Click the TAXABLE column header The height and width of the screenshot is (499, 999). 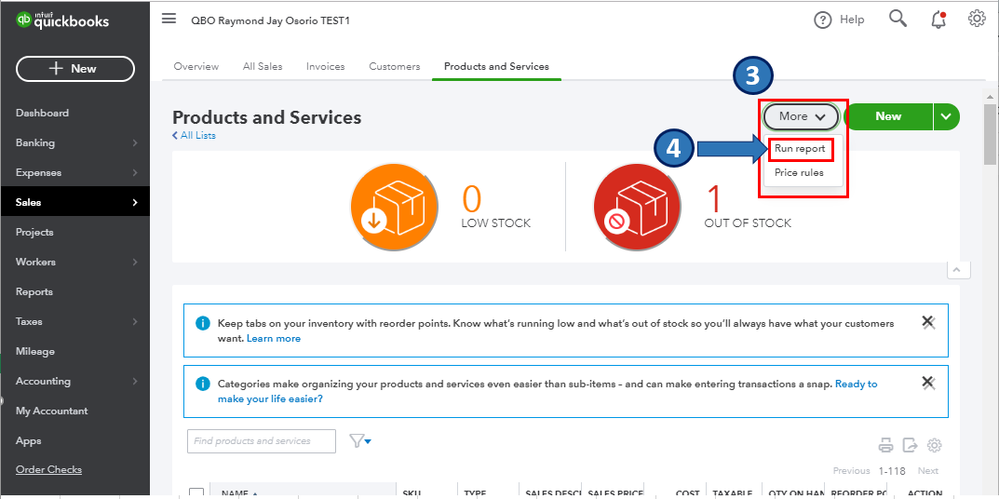click(734, 494)
